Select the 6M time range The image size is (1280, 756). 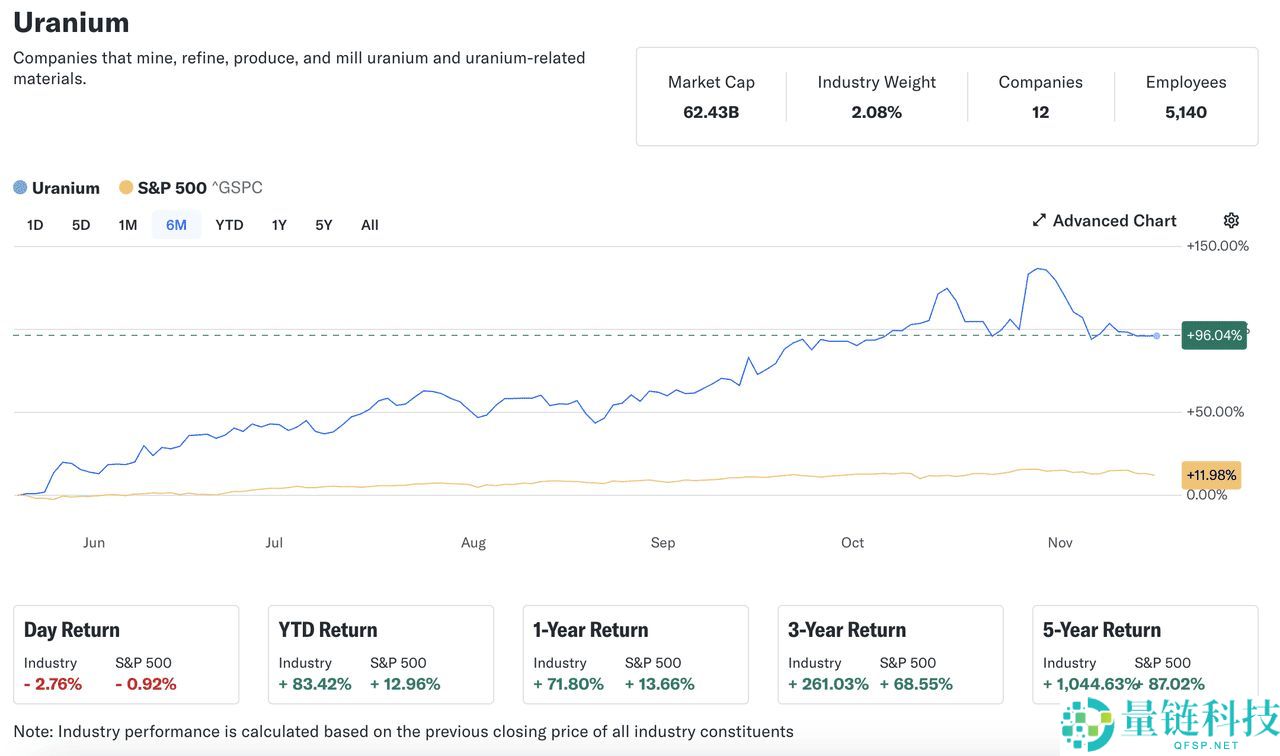[176, 225]
